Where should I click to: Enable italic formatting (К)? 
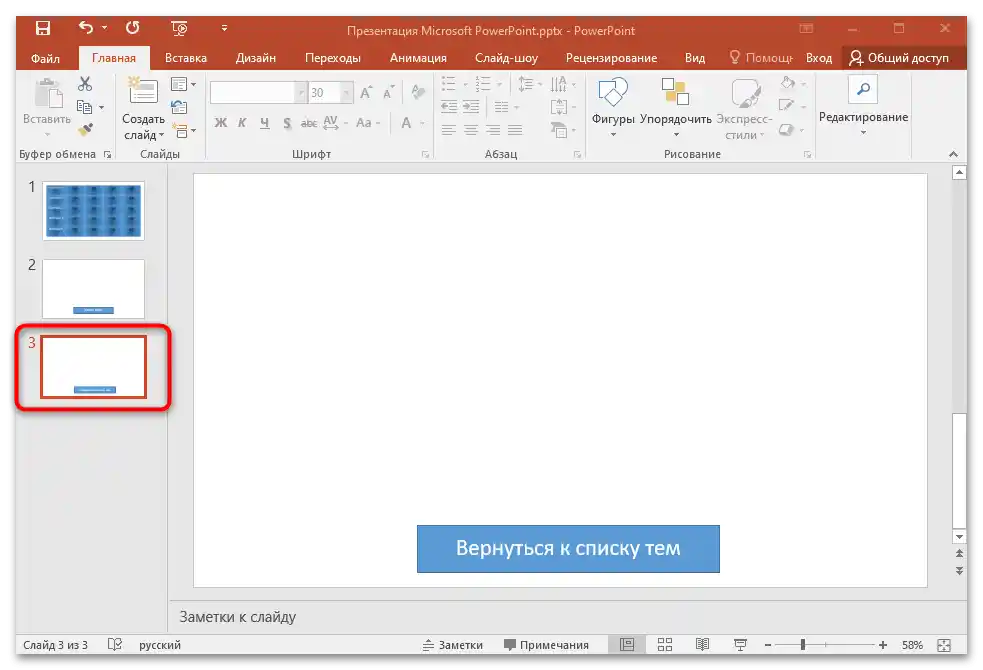[242, 123]
